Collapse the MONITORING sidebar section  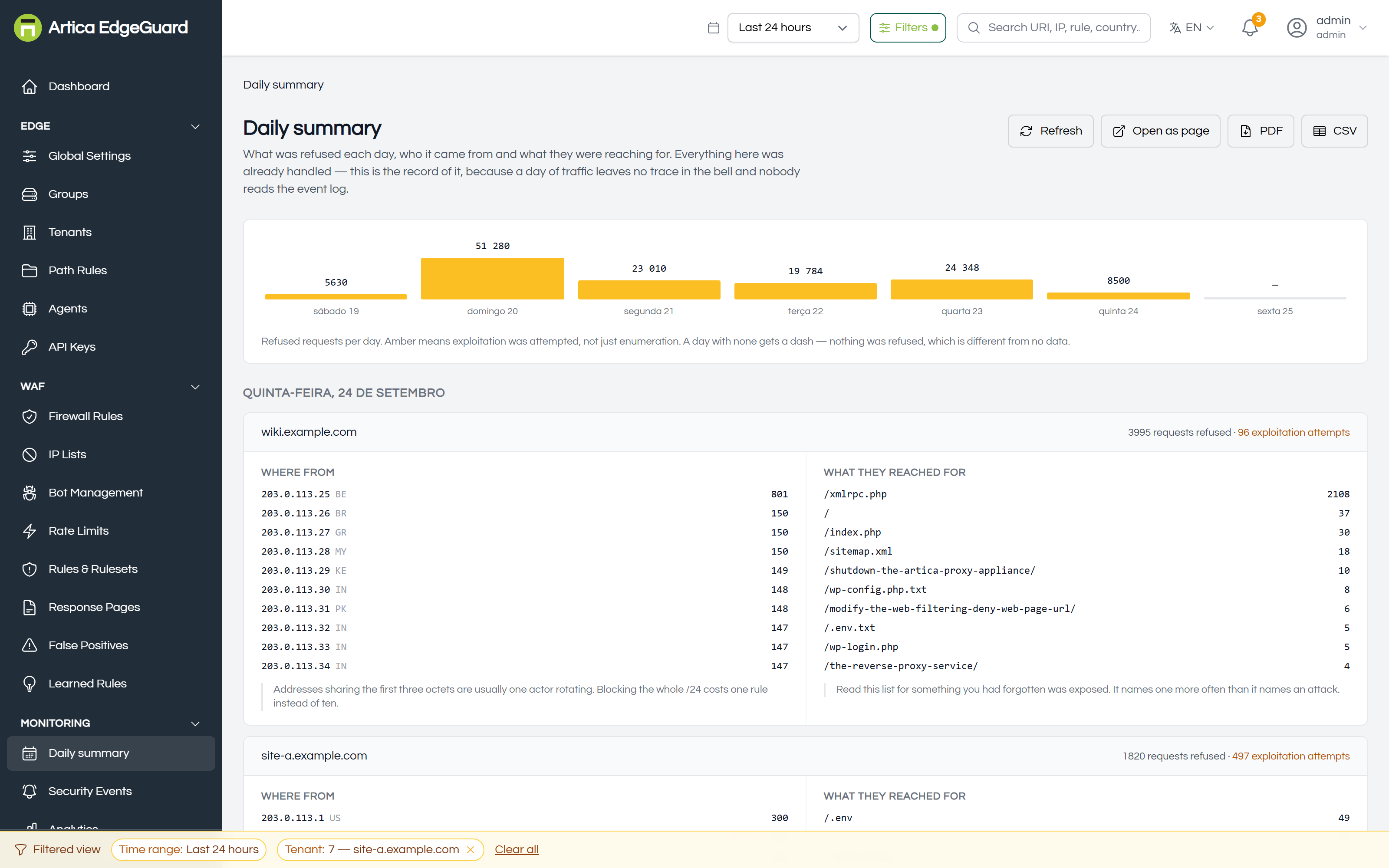pos(195,723)
